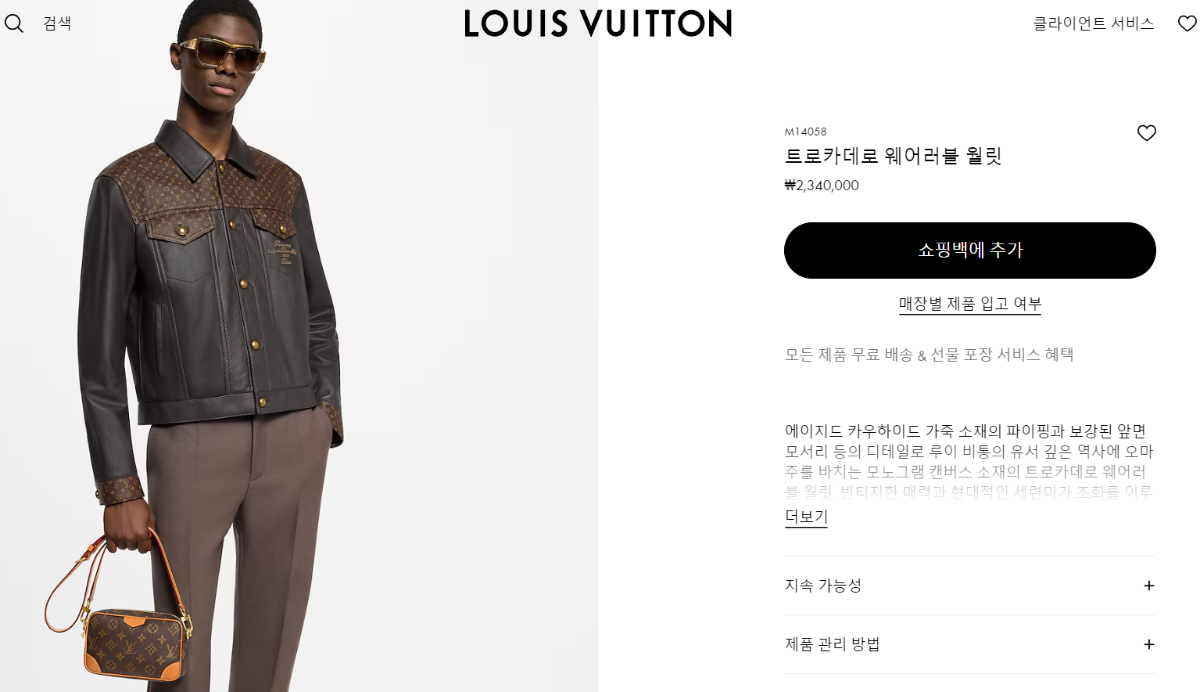This screenshot has height=692, width=1200.
Task: Click the price ₩2,340,000
Action: pos(822,185)
